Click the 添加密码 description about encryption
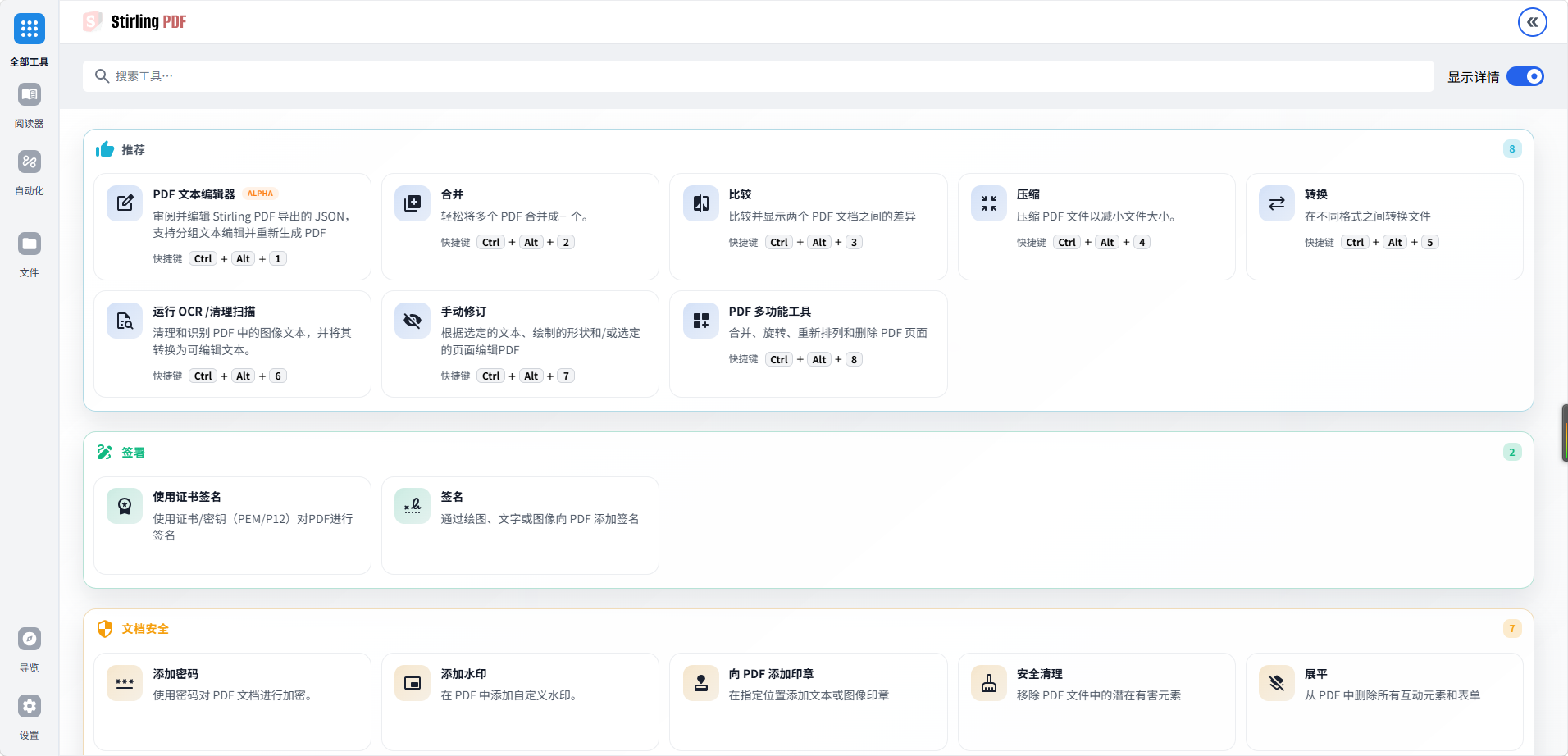This screenshot has height=756, width=1568. tap(233, 695)
